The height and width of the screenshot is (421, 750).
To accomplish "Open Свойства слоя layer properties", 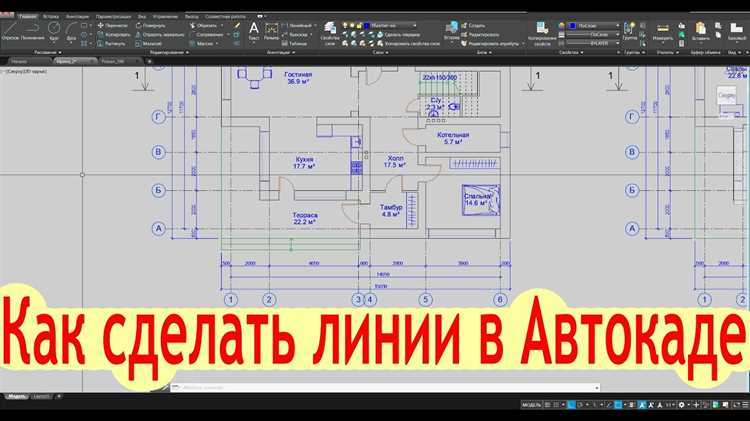I will pyautogui.click(x=330, y=33).
